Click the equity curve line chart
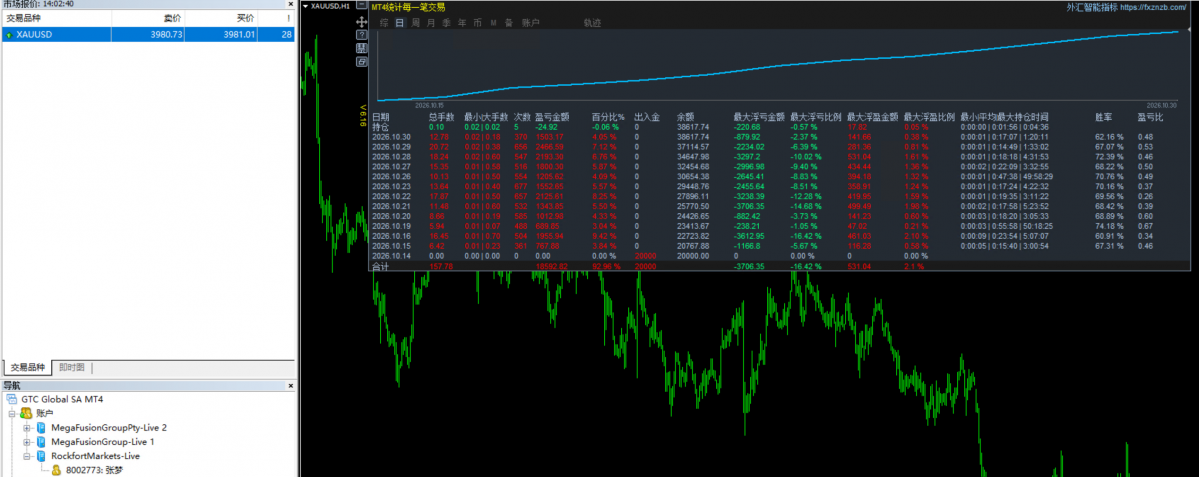Image resolution: width=1199 pixels, height=477 pixels. click(x=780, y=67)
